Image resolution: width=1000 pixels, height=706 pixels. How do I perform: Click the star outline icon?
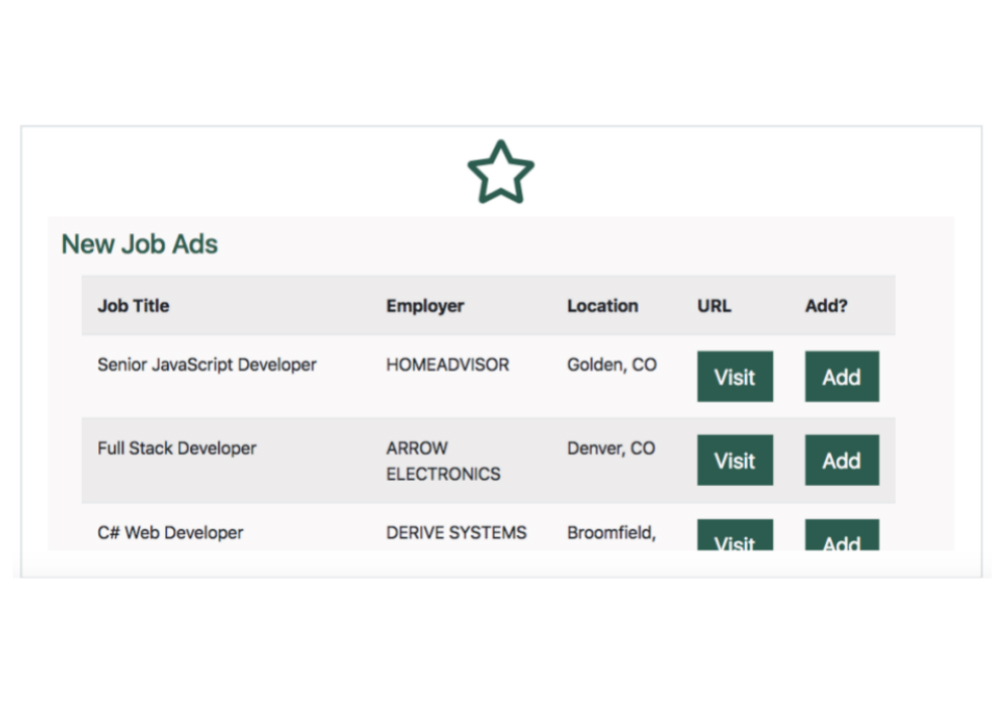pos(501,172)
